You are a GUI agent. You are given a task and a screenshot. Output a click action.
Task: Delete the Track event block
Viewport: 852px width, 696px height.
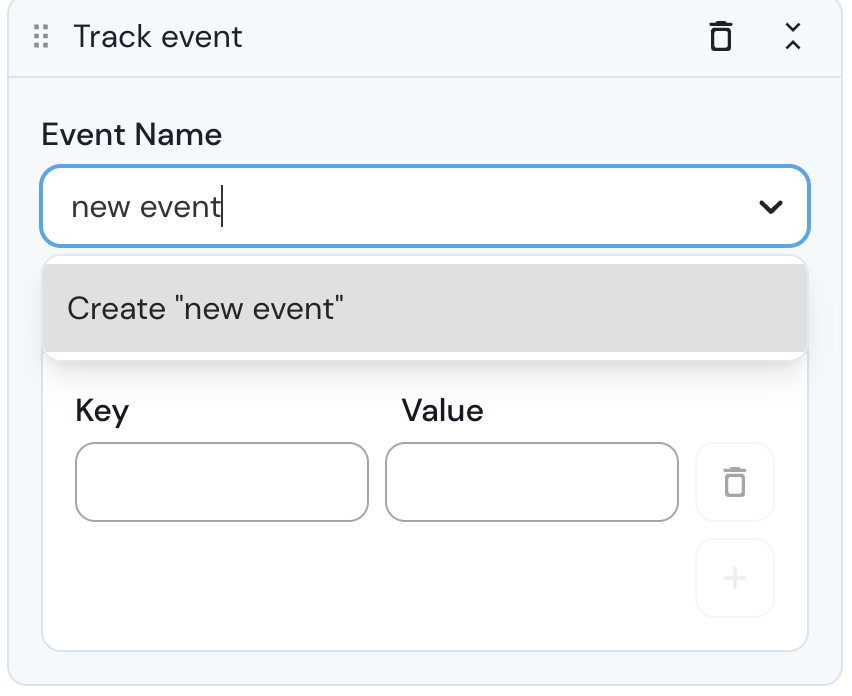click(x=720, y=38)
